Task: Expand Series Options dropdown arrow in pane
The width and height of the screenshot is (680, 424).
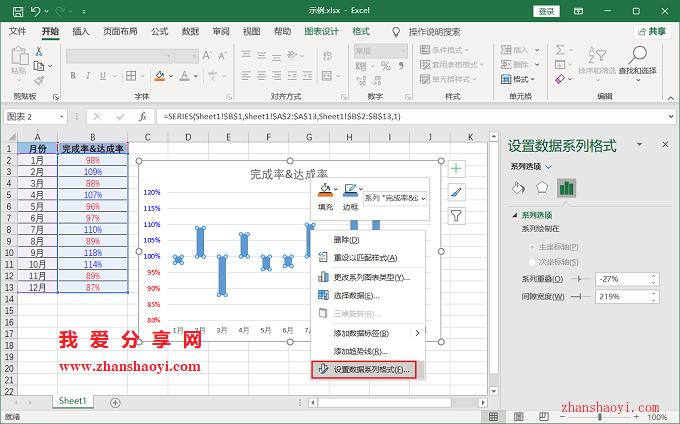Action: (549, 167)
